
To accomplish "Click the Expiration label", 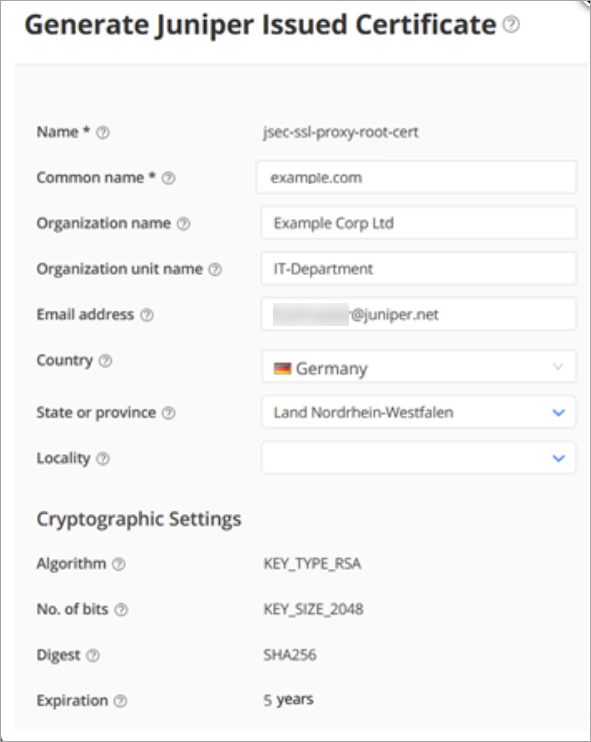I will coord(72,701).
